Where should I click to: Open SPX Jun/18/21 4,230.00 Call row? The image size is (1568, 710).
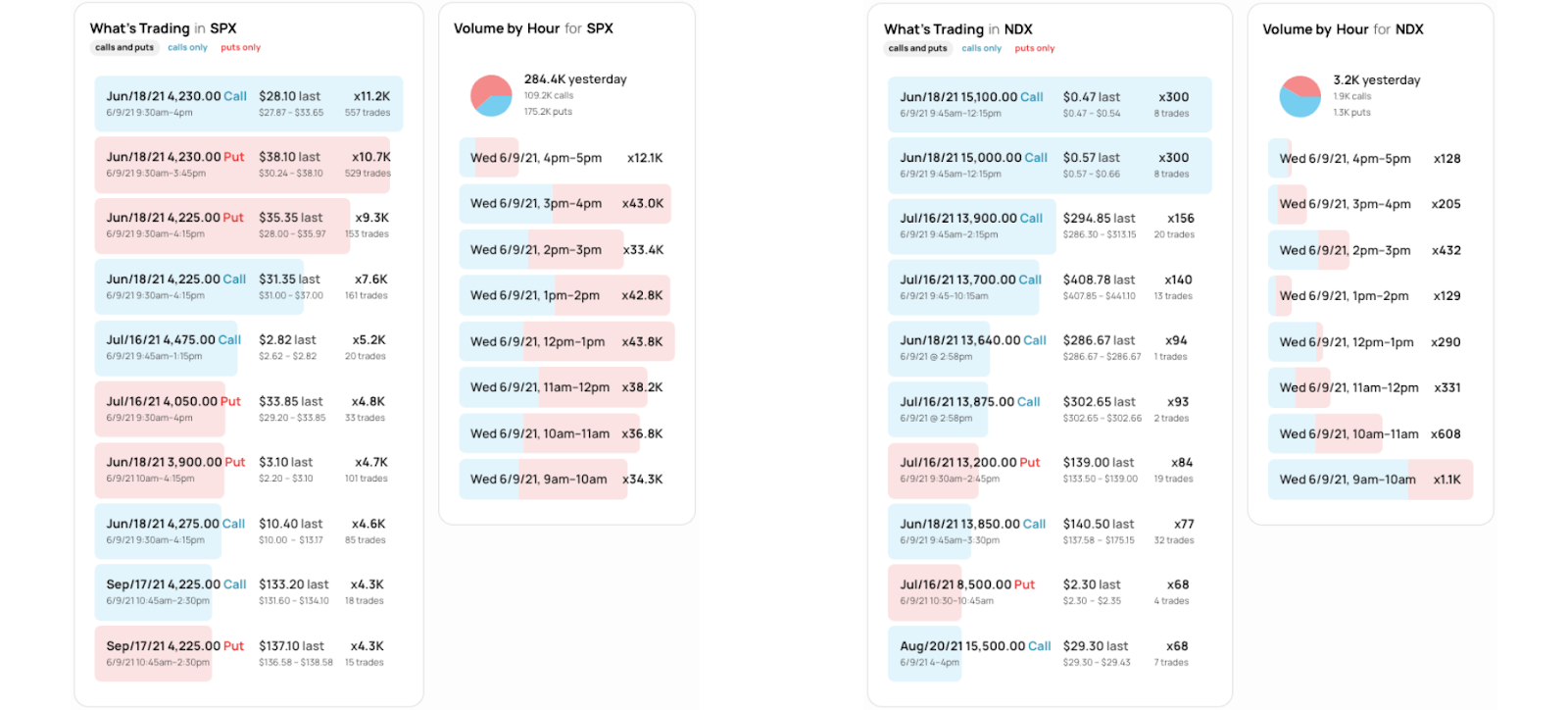tap(248, 103)
